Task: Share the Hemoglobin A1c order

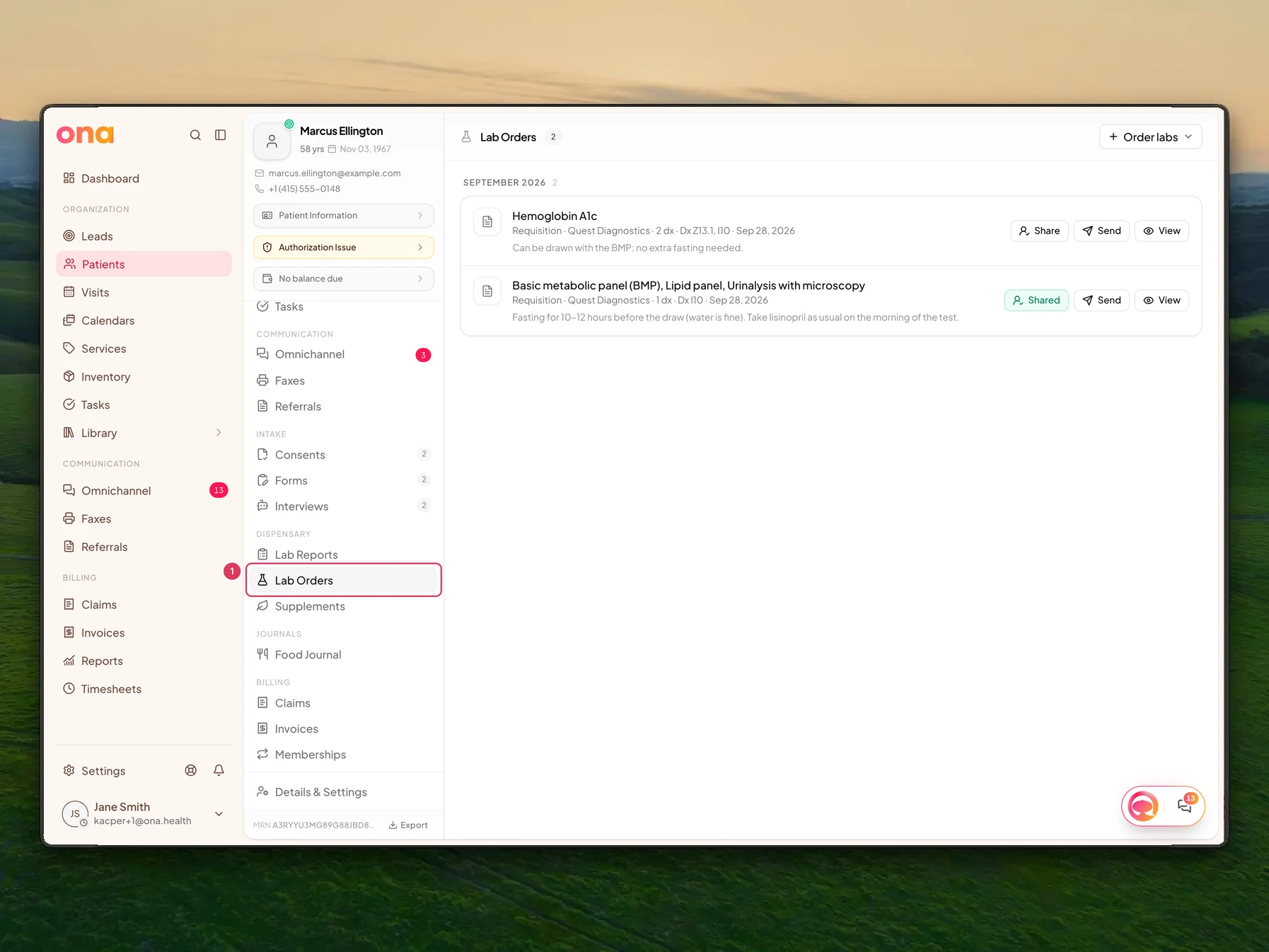Action: click(x=1039, y=231)
